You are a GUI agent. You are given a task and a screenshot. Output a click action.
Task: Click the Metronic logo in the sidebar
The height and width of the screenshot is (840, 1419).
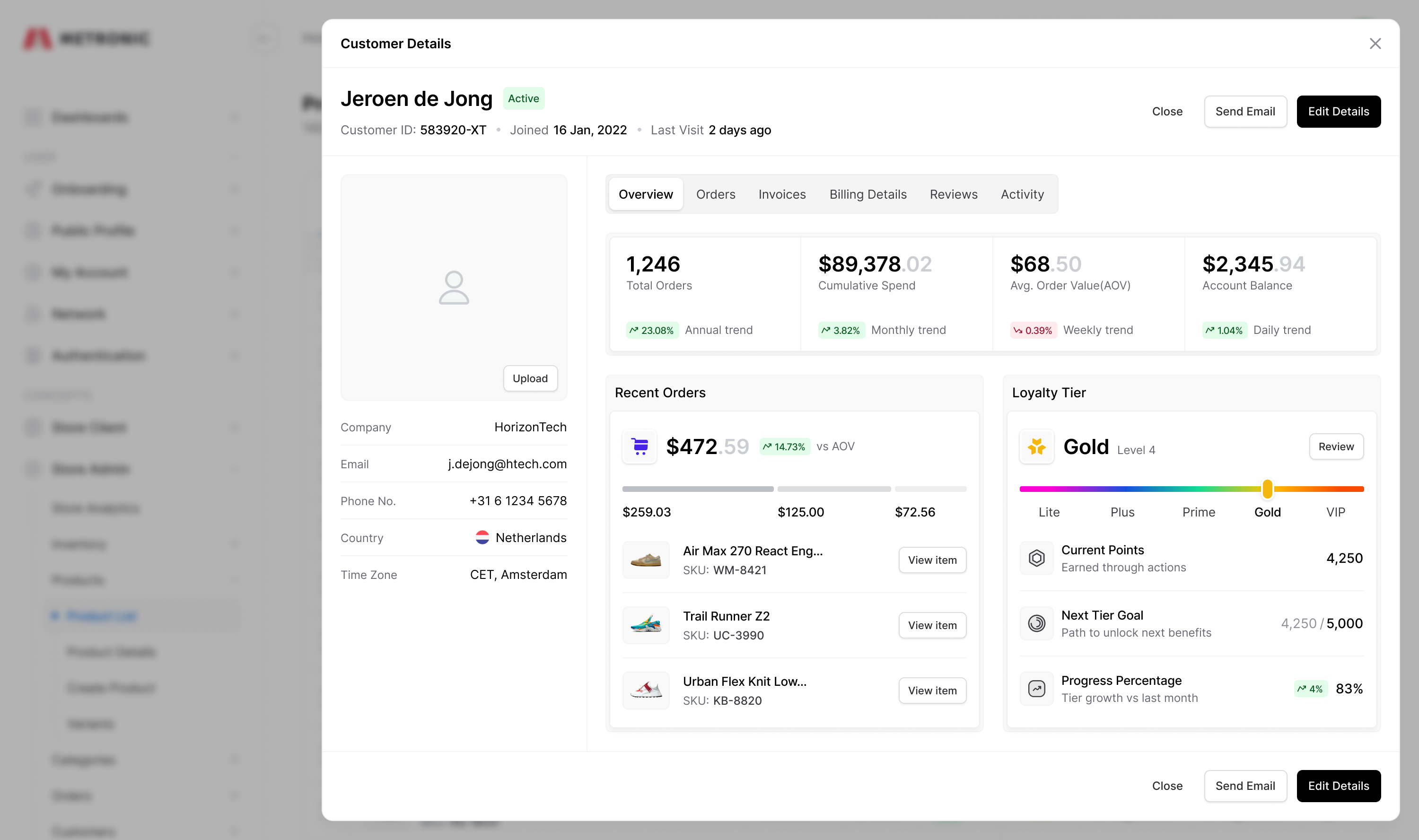coord(86,38)
